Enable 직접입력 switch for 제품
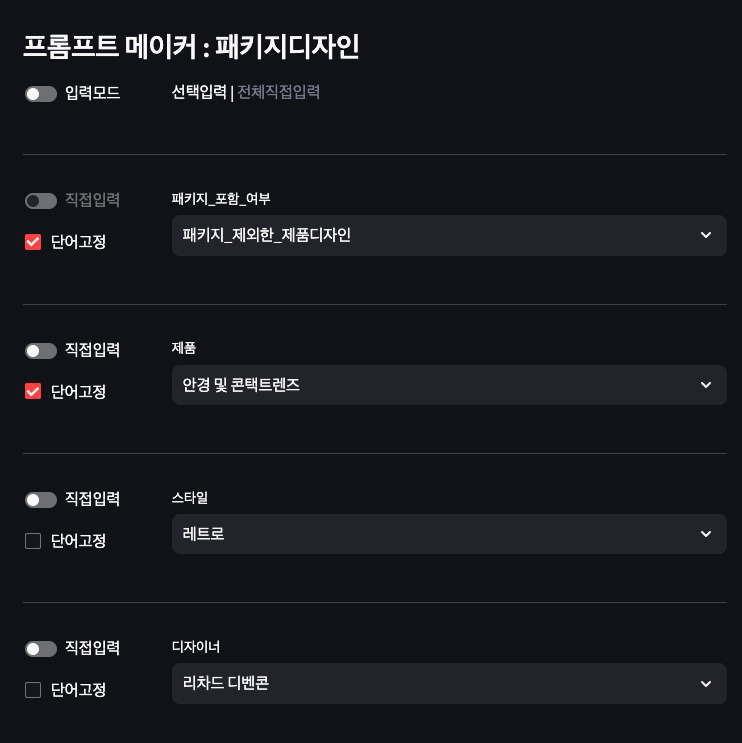The image size is (742, 743). (41, 351)
